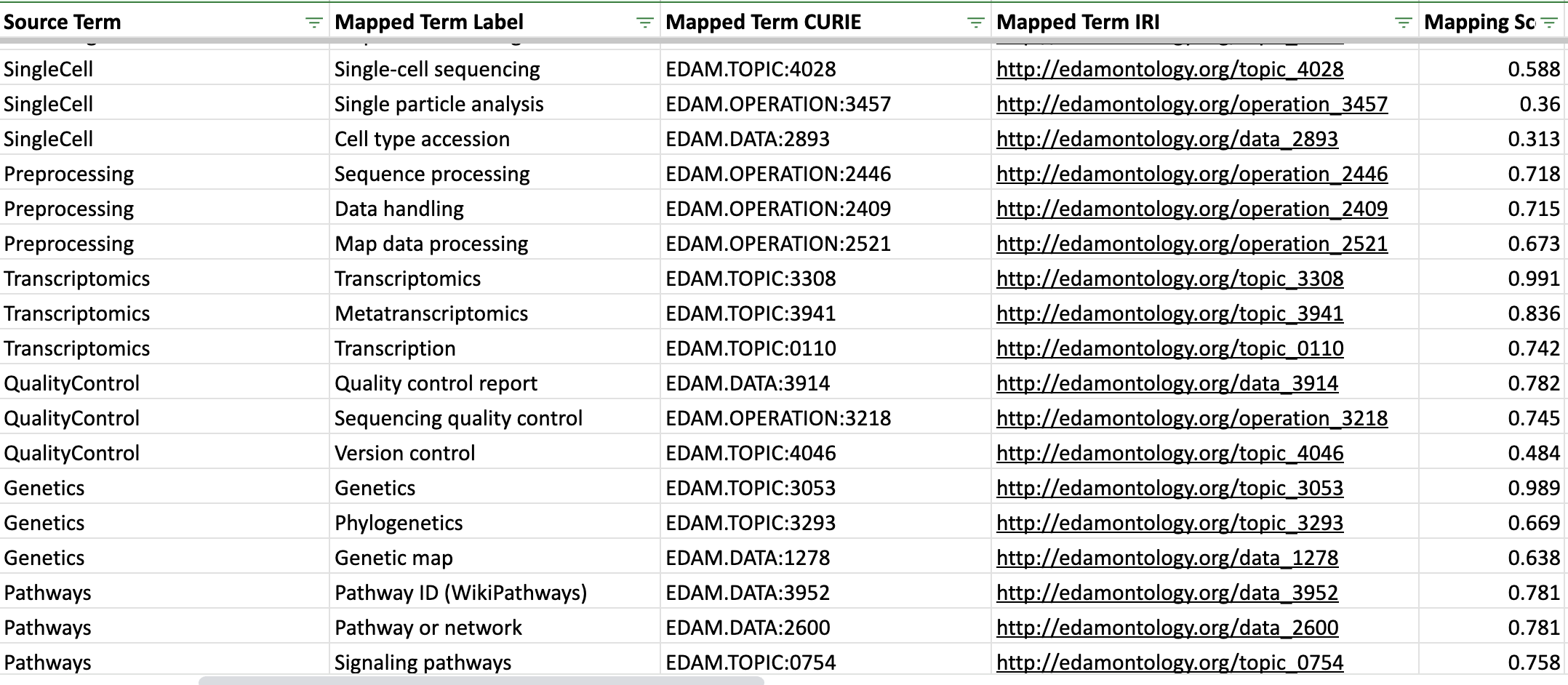1568x685 pixels.
Task: Follow the topic_3053 Genetics link
Action: click(1169, 488)
